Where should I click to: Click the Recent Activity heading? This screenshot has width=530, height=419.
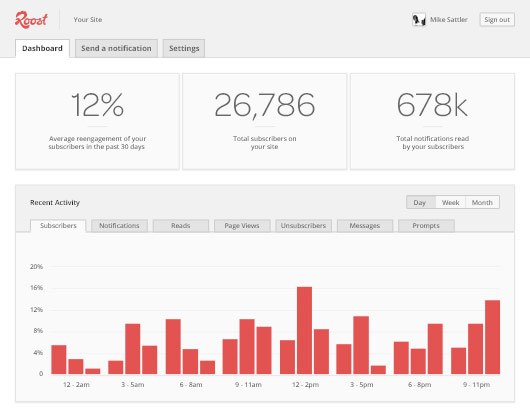(x=55, y=202)
